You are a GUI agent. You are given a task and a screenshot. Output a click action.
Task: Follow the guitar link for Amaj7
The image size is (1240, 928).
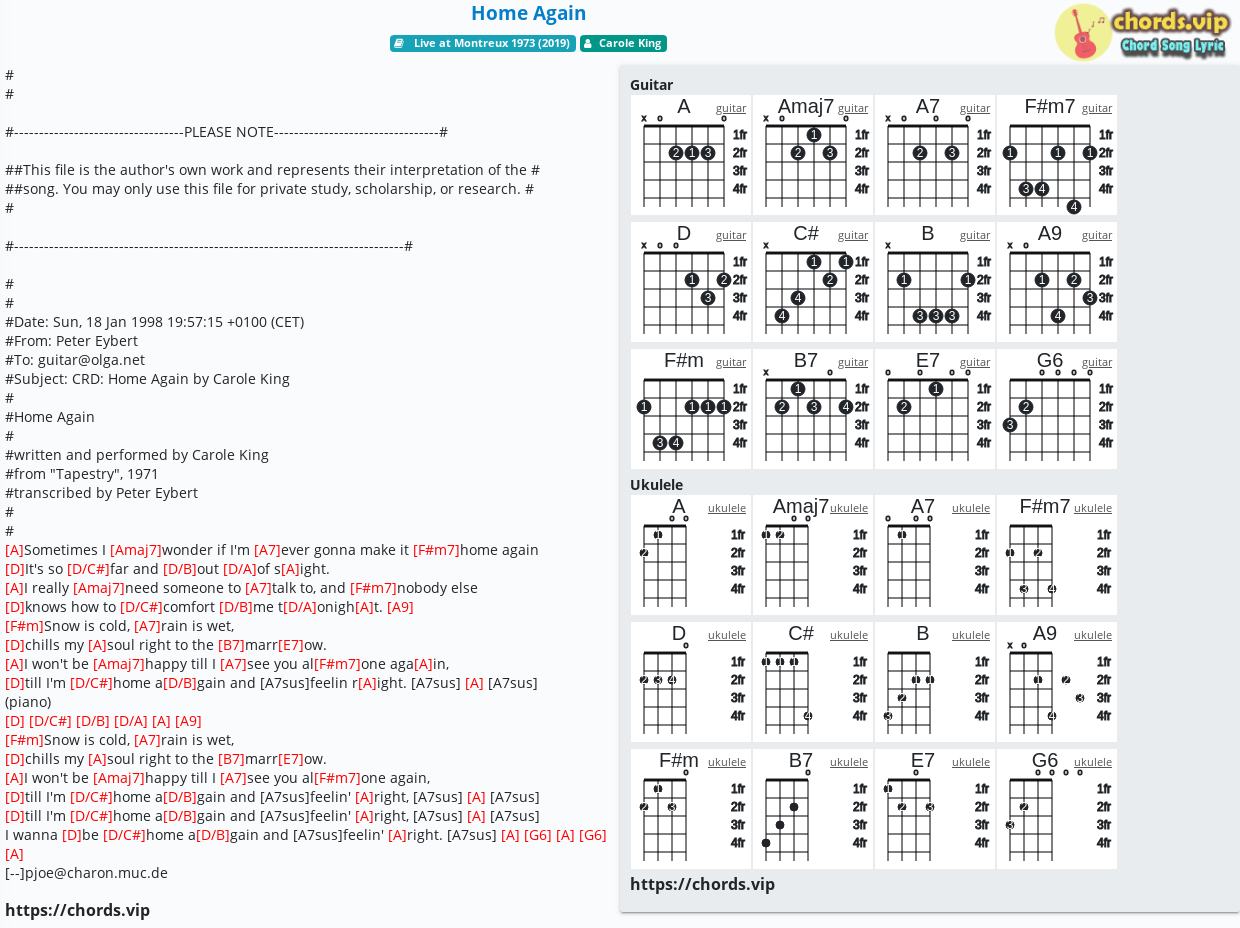853,108
